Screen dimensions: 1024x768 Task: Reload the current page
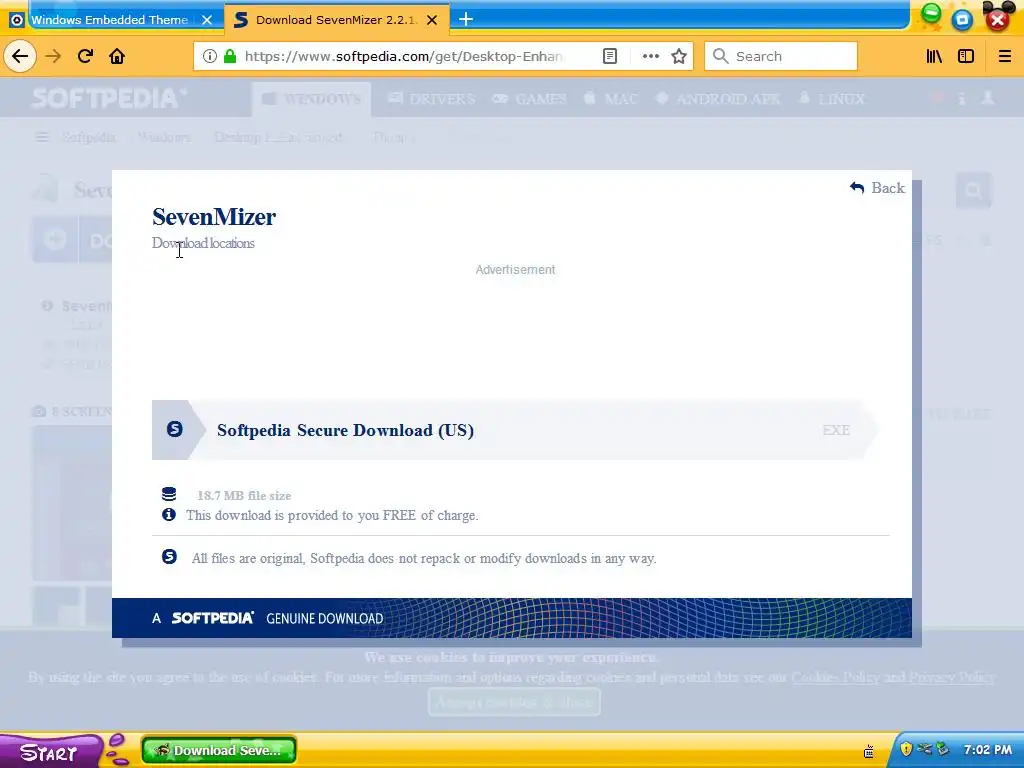85,56
